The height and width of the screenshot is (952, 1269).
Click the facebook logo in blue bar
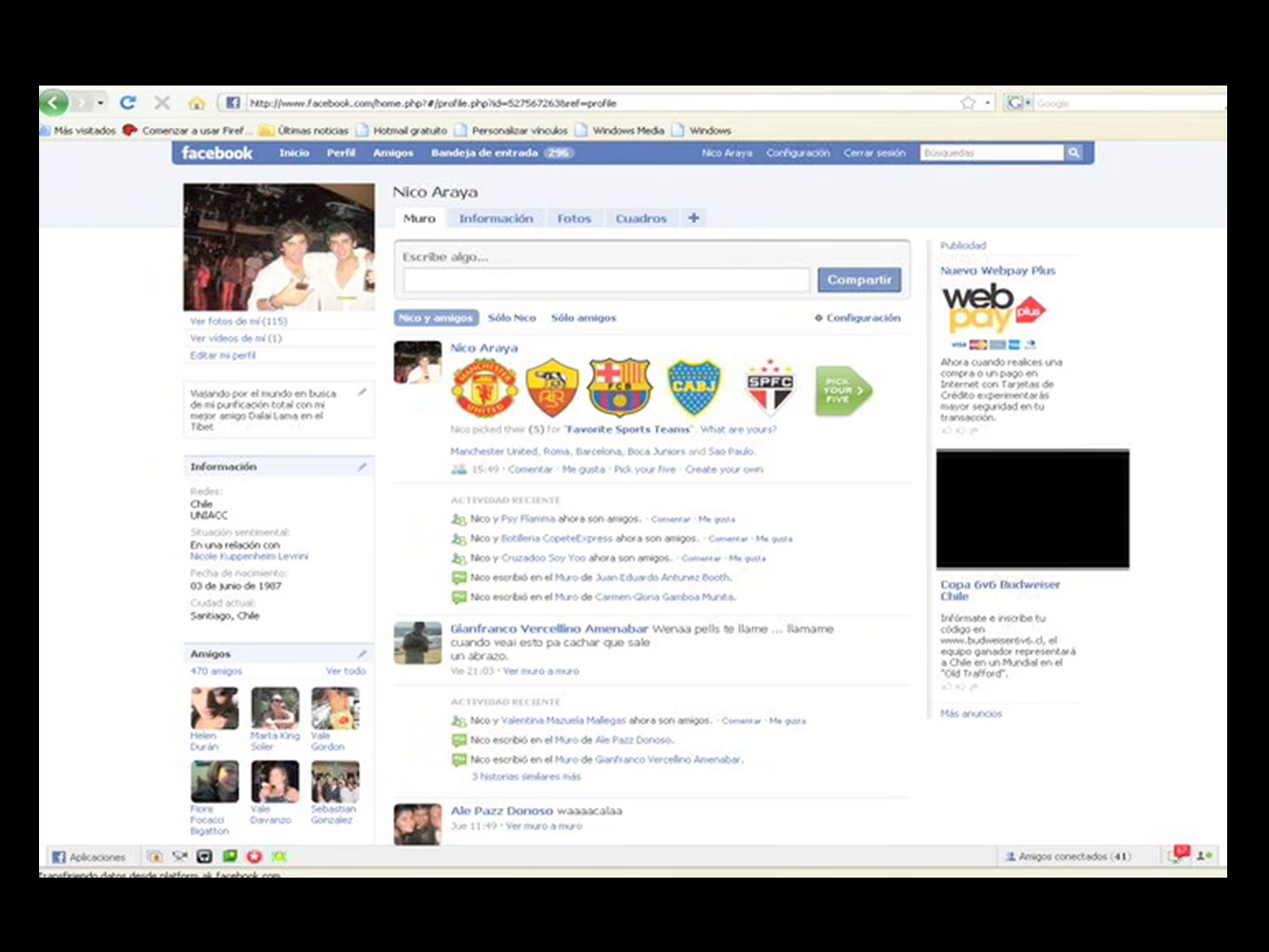coord(217,152)
